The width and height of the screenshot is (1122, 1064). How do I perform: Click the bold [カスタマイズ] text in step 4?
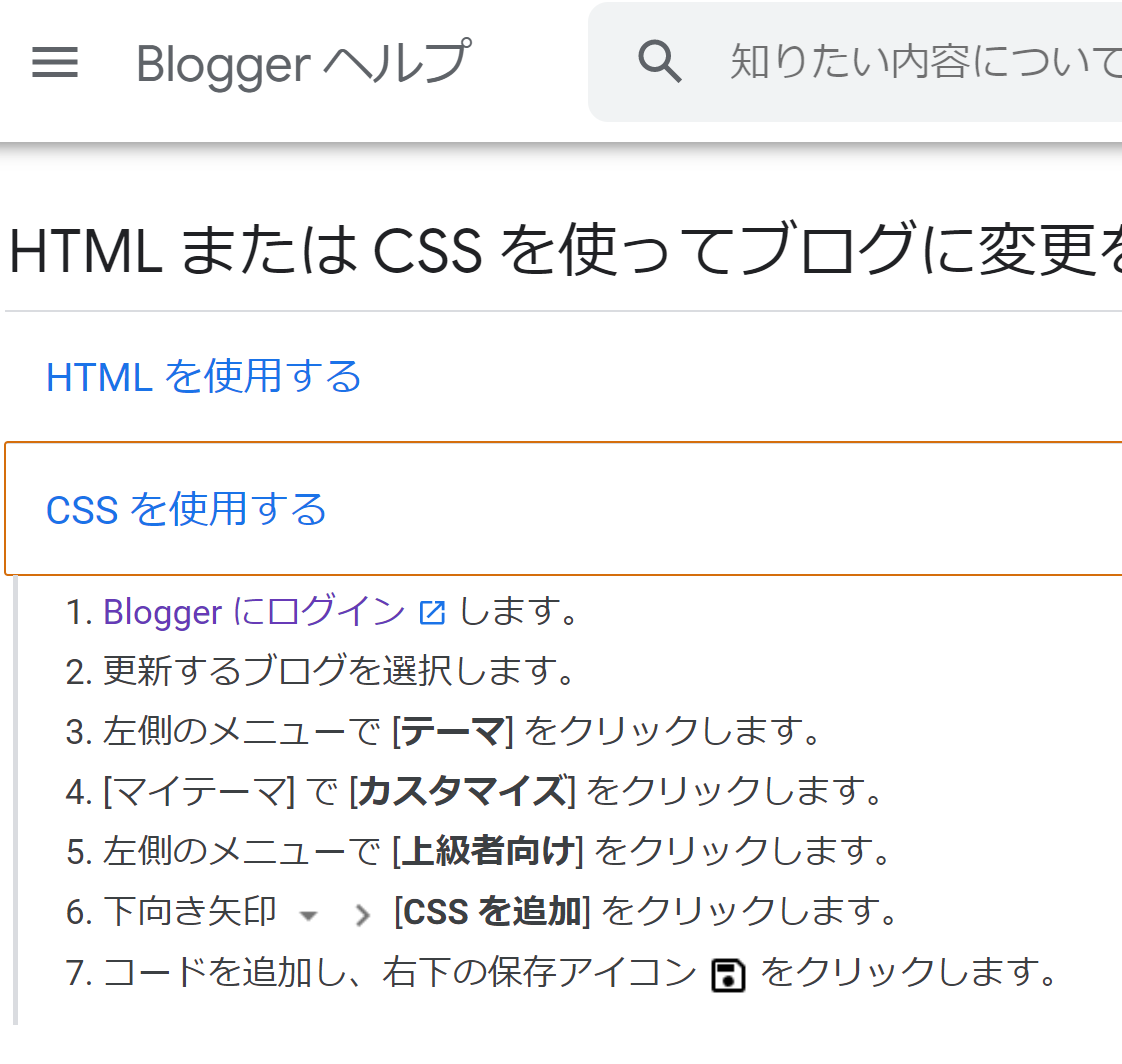click(462, 792)
